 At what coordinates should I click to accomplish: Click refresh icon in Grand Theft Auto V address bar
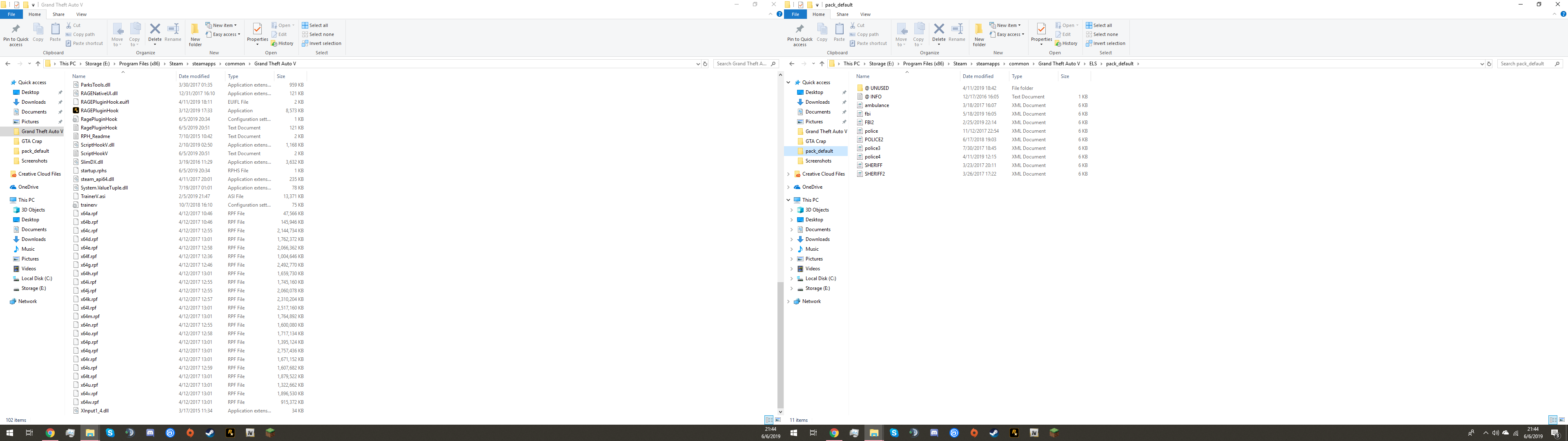point(706,63)
